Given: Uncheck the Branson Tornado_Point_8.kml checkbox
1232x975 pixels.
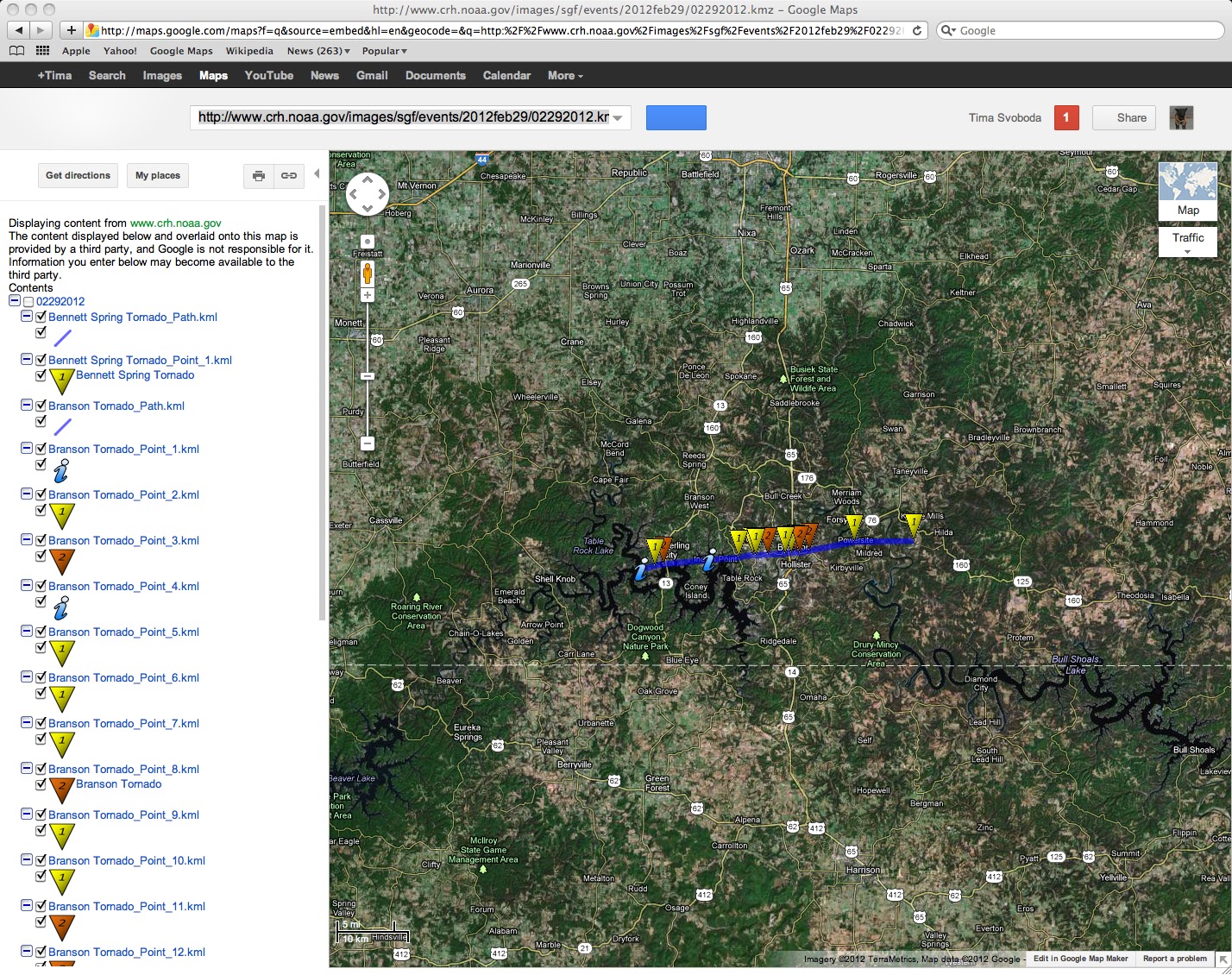Looking at the screenshot, I should click(41, 769).
